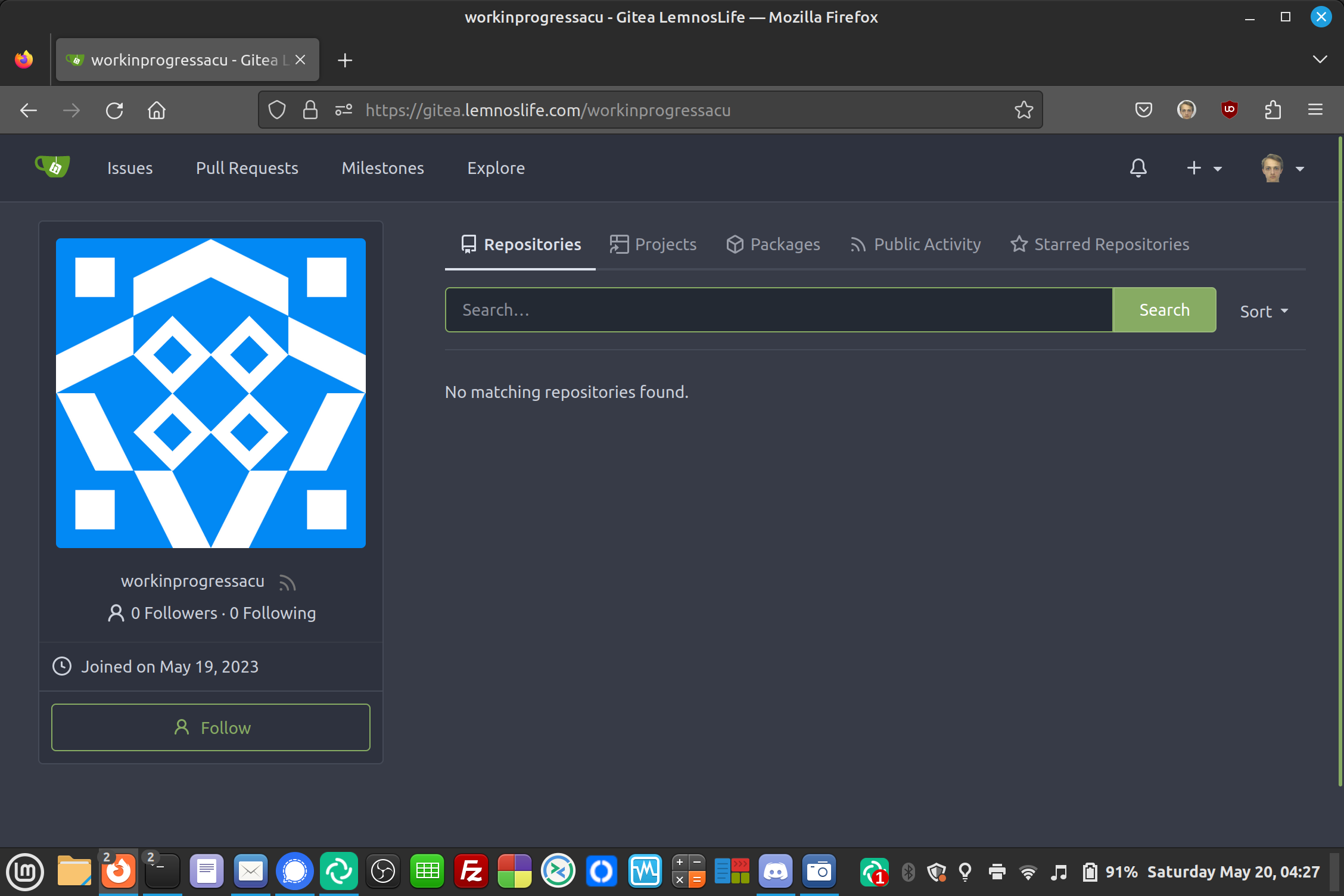The height and width of the screenshot is (896, 1344).
Task: Open the notifications bell
Action: 1138,168
